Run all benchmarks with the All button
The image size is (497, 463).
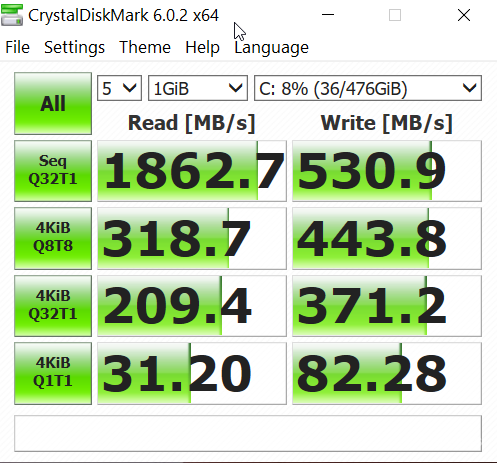click(53, 103)
